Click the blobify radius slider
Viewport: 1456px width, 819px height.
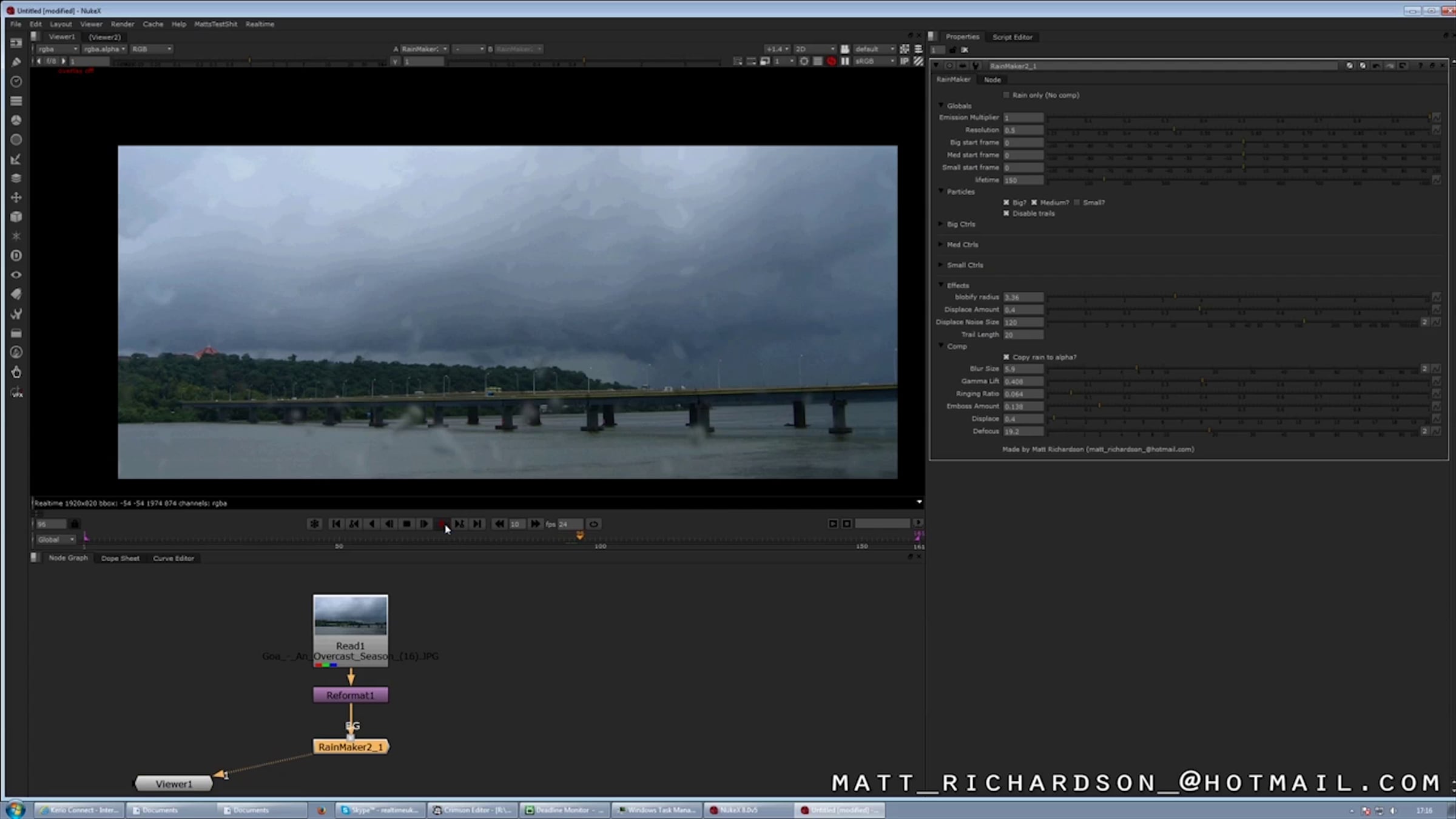tap(1239, 297)
